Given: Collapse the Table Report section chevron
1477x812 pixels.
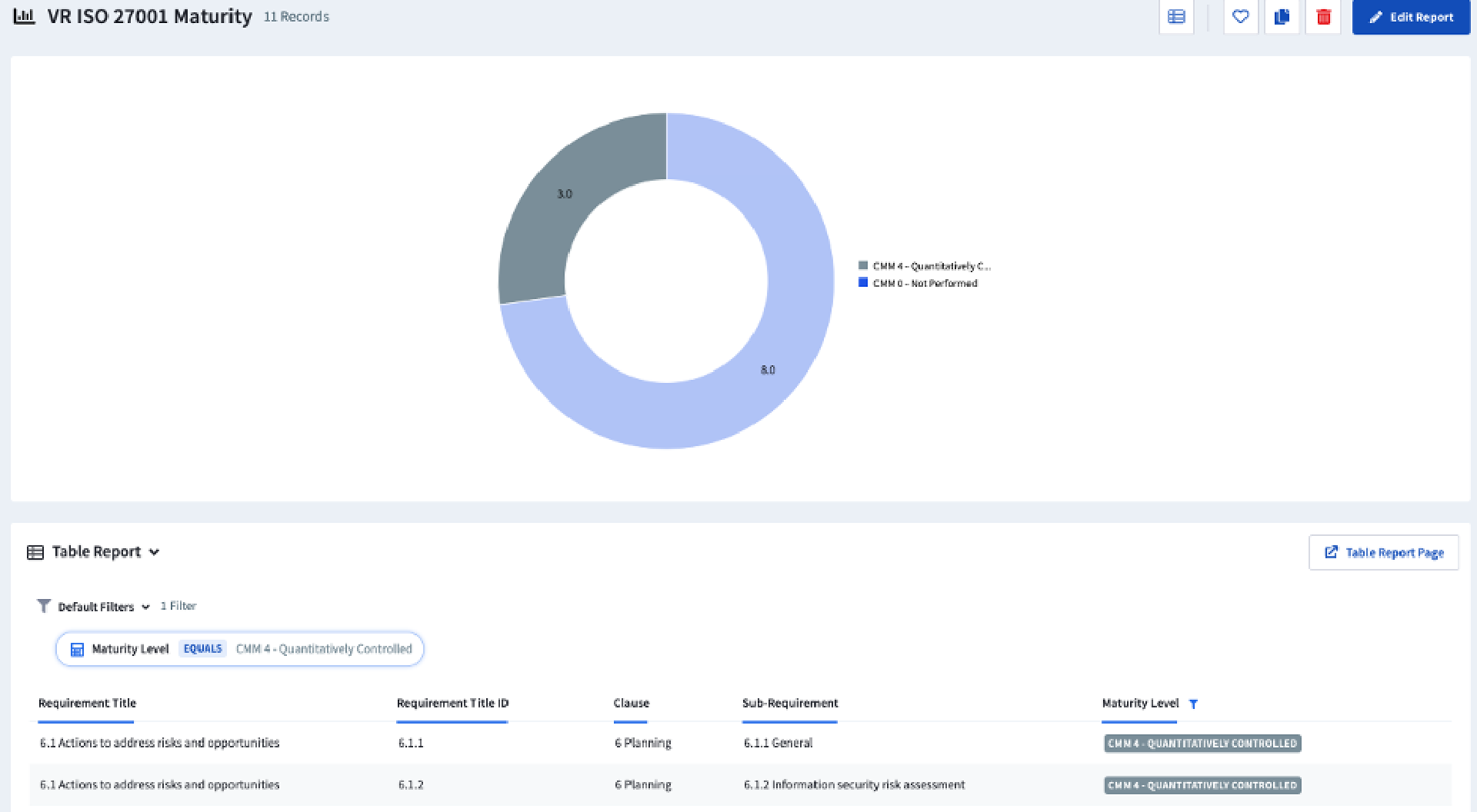Looking at the screenshot, I should click(155, 552).
